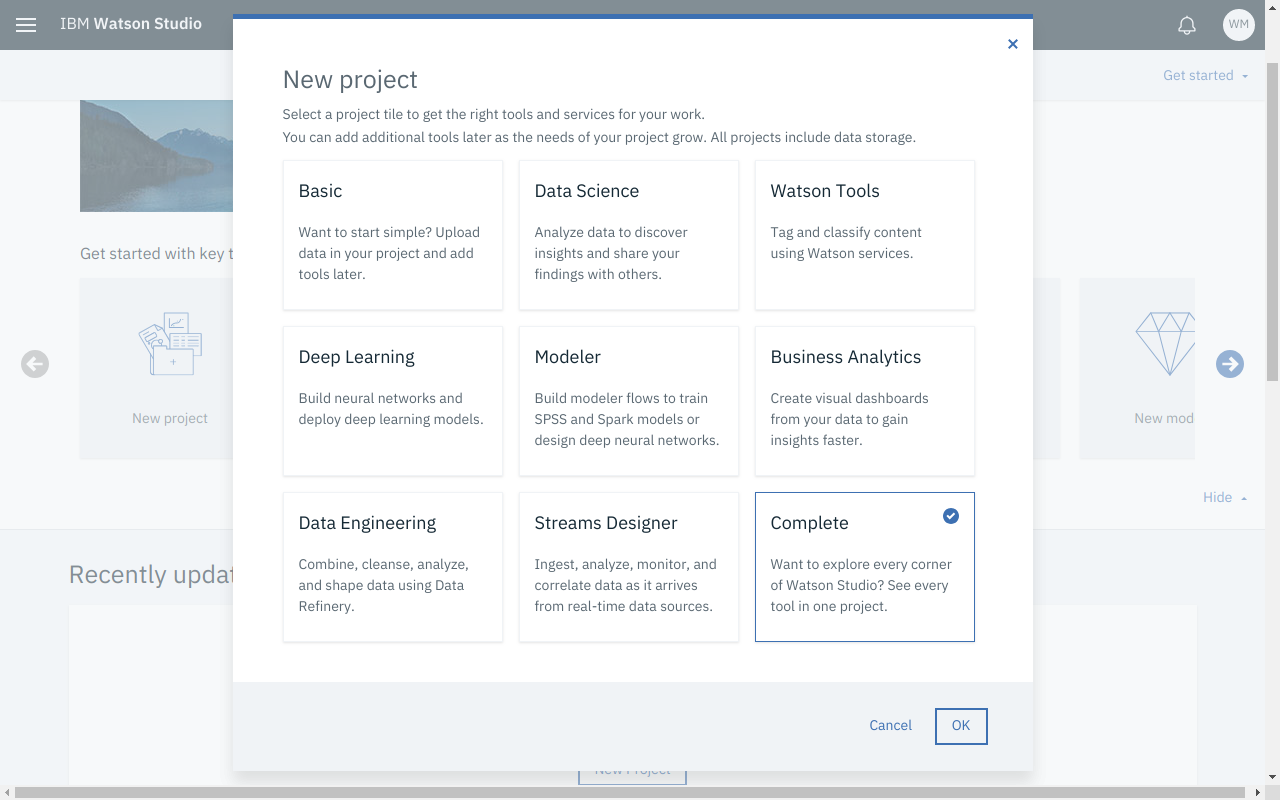Click the IBM Watson Studio logo

coord(131,23)
